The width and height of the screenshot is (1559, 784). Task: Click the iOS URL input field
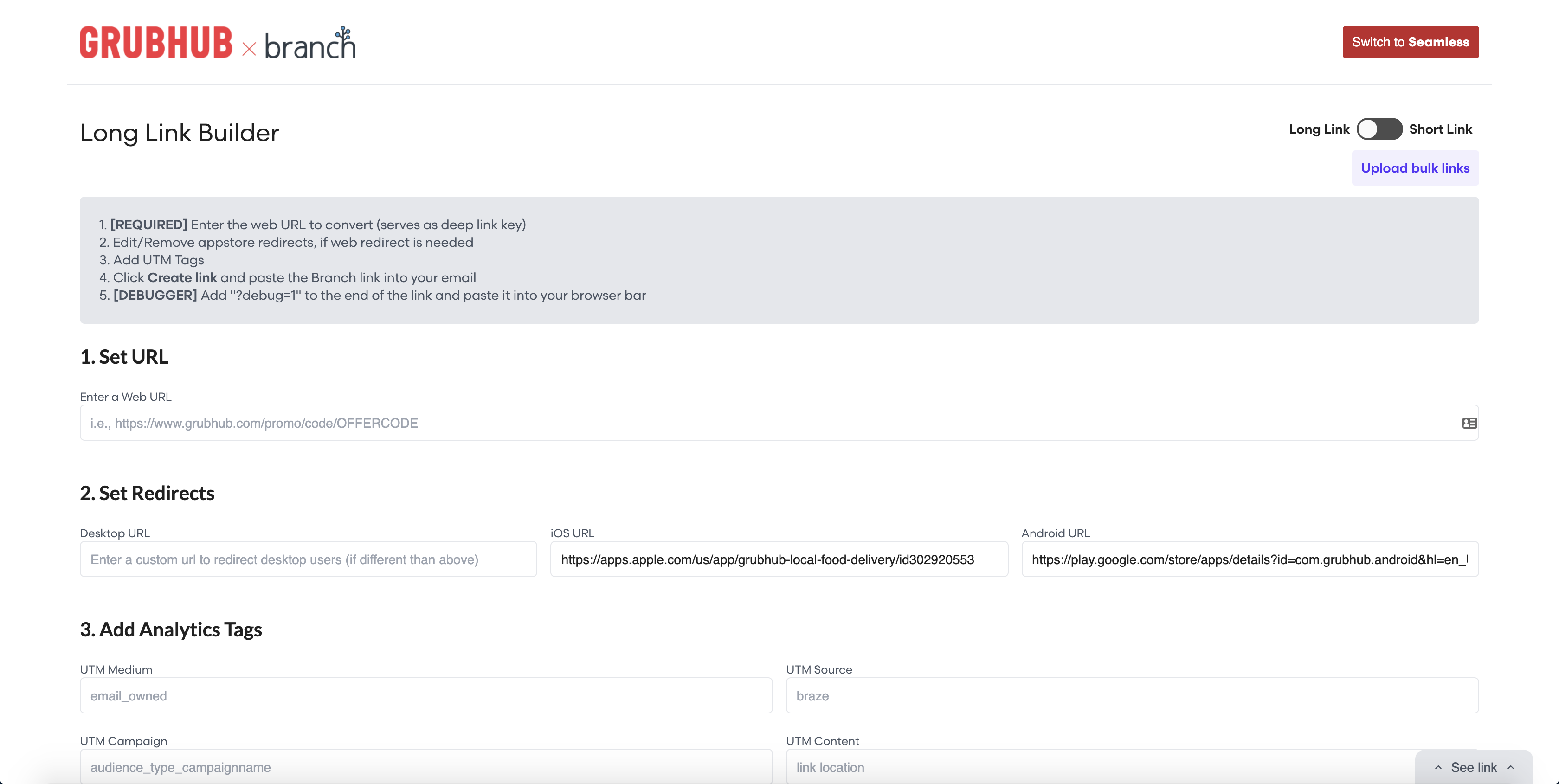779,559
